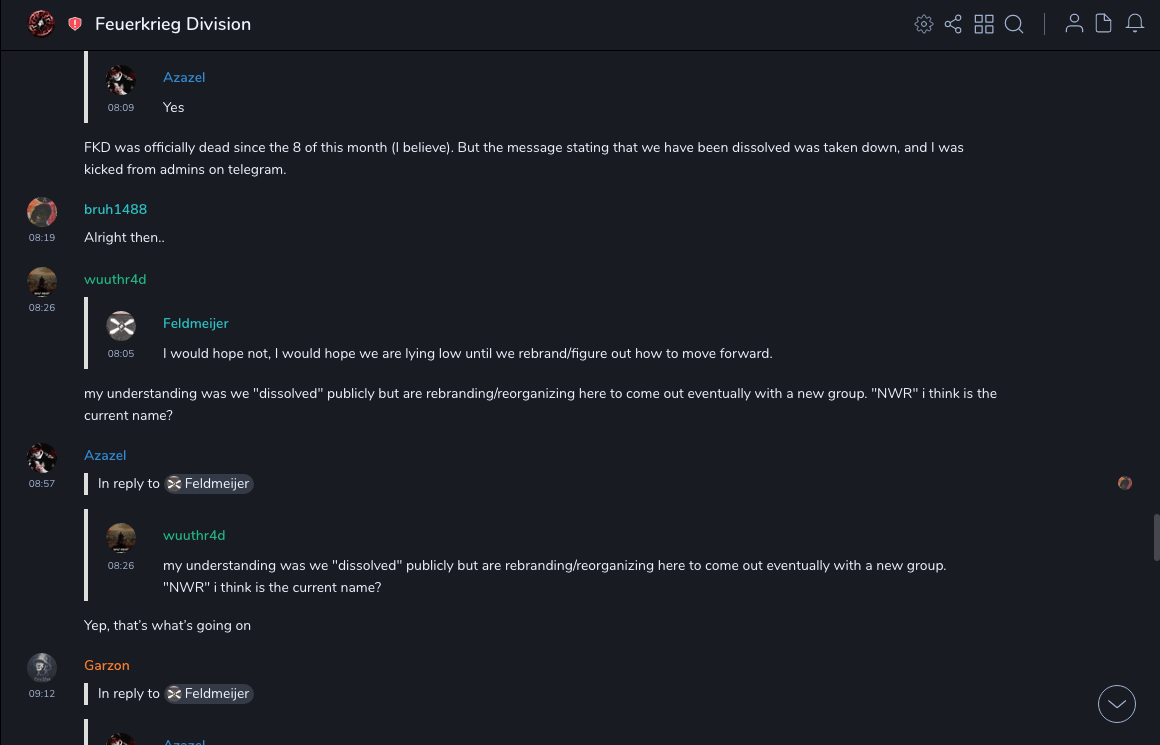The height and width of the screenshot is (745, 1160).
Task: Click the 08:57 timestamp under Azazel's avatar
Action: click(x=41, y=484)
